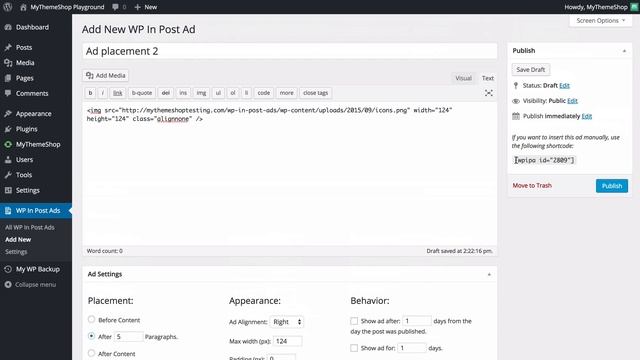Screen dimensions: 640x360
Task: Click the close tags quicktag button
Action: tap(316, 93)
